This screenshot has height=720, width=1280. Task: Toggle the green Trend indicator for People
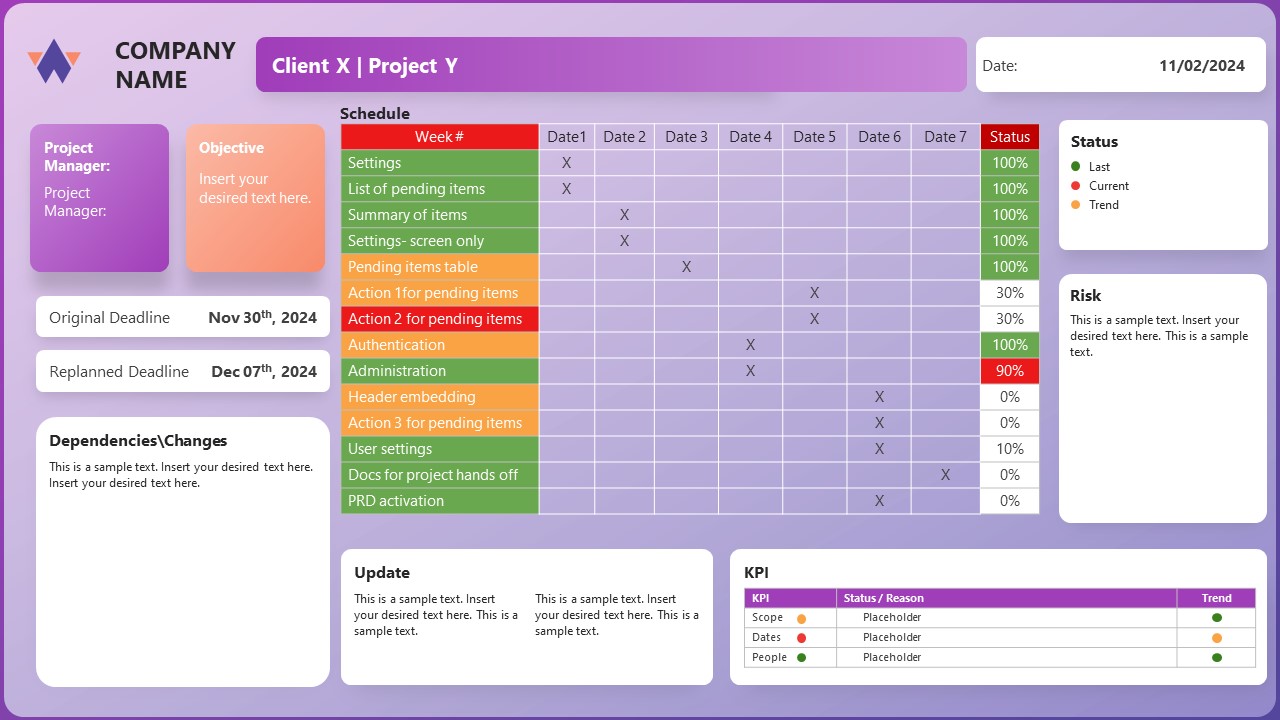[x=1216, y=657]
